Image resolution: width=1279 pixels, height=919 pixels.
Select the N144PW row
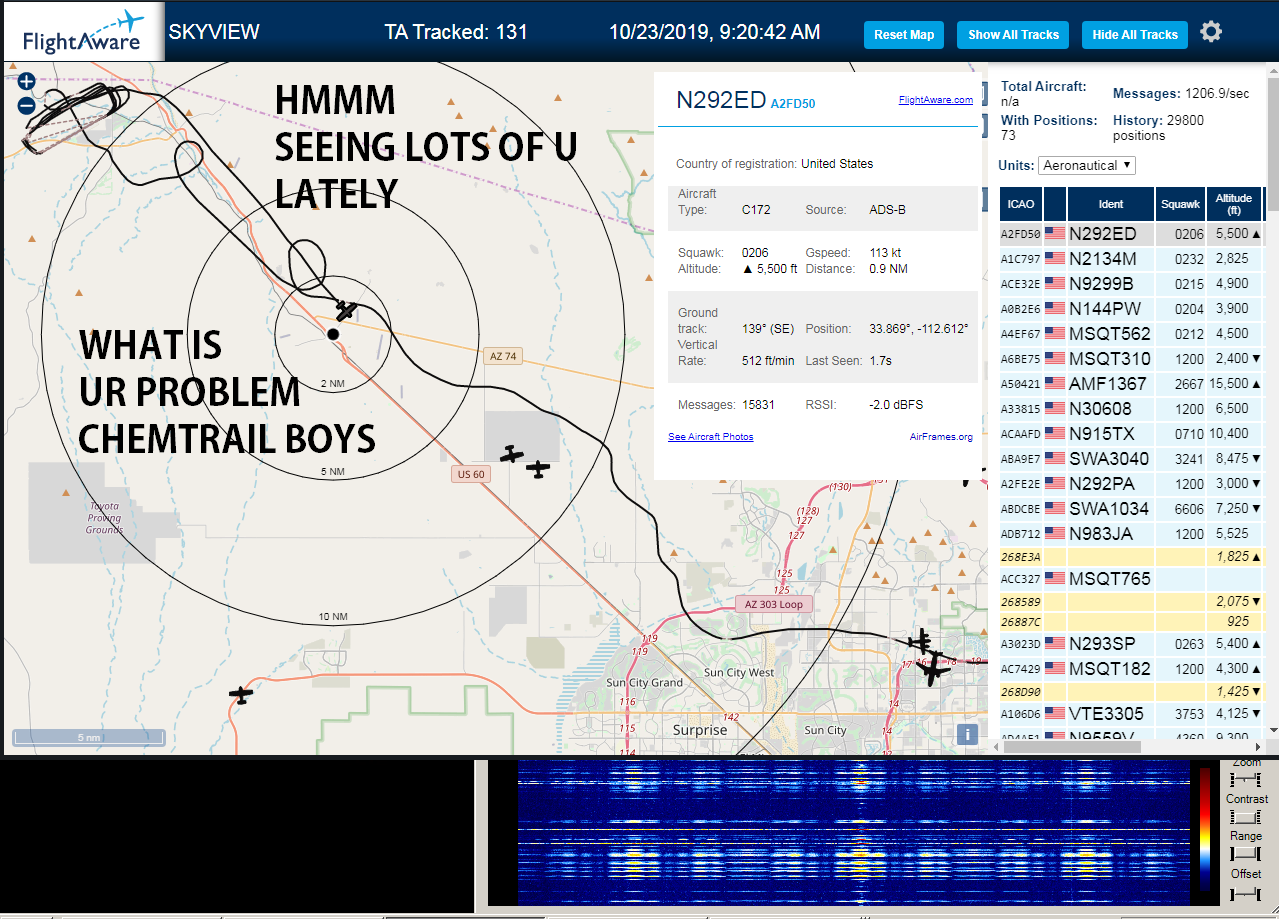(x=1131, y=309)
